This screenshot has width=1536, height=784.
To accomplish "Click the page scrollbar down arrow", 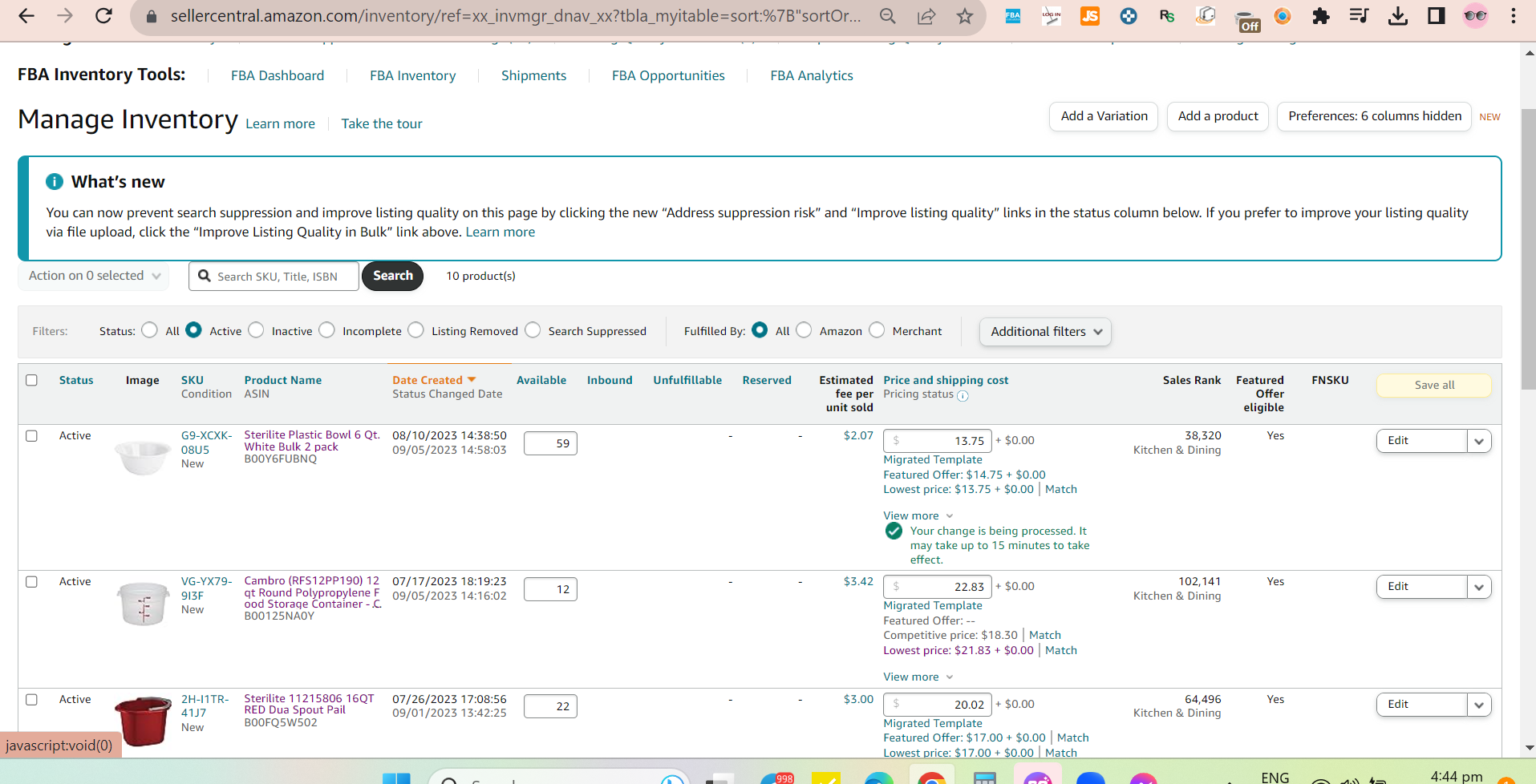I will (1529, 748).
